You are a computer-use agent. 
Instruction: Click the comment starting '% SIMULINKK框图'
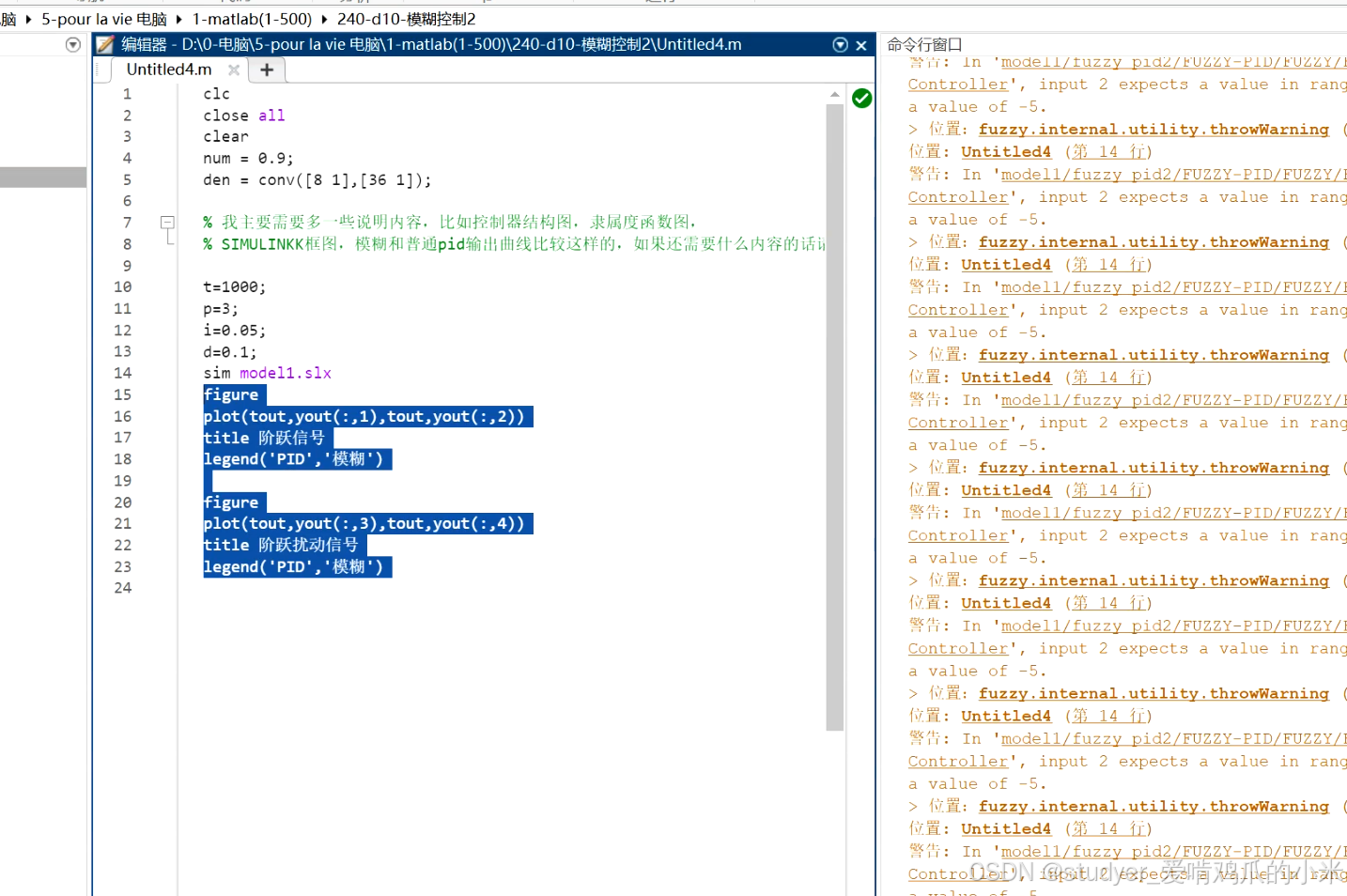coord(514,244)
